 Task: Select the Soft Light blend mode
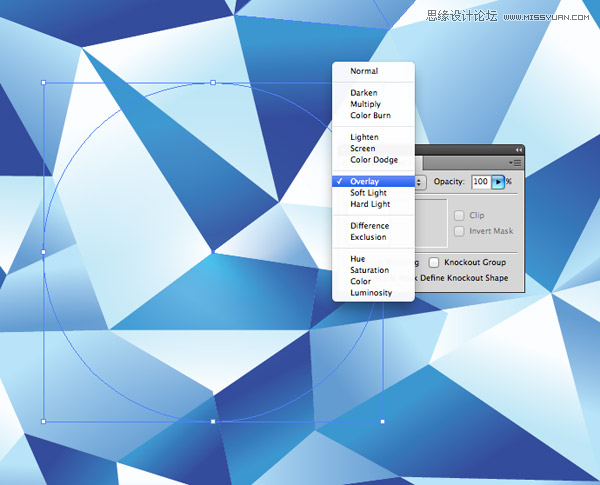[373, 193]
